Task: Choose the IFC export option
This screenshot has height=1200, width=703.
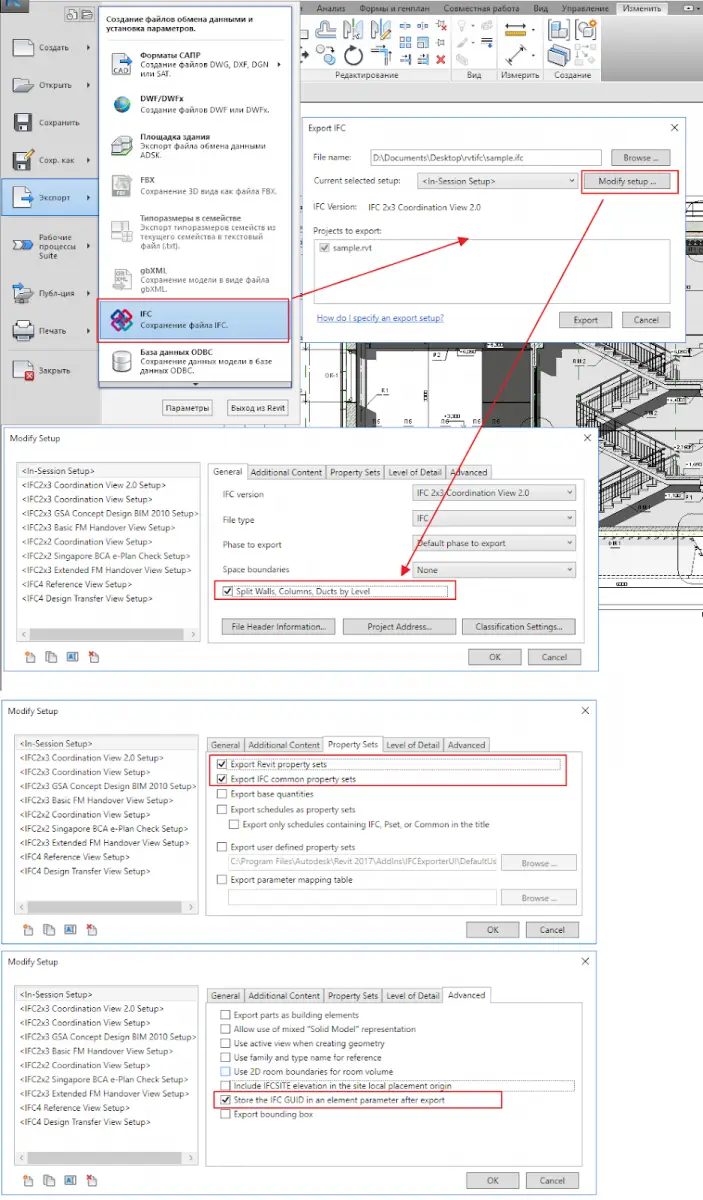Action: 193,320
